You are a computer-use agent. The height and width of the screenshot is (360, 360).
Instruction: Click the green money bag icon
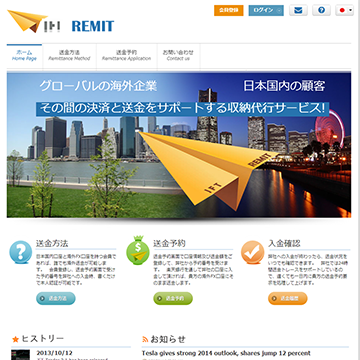pos(138,251)
